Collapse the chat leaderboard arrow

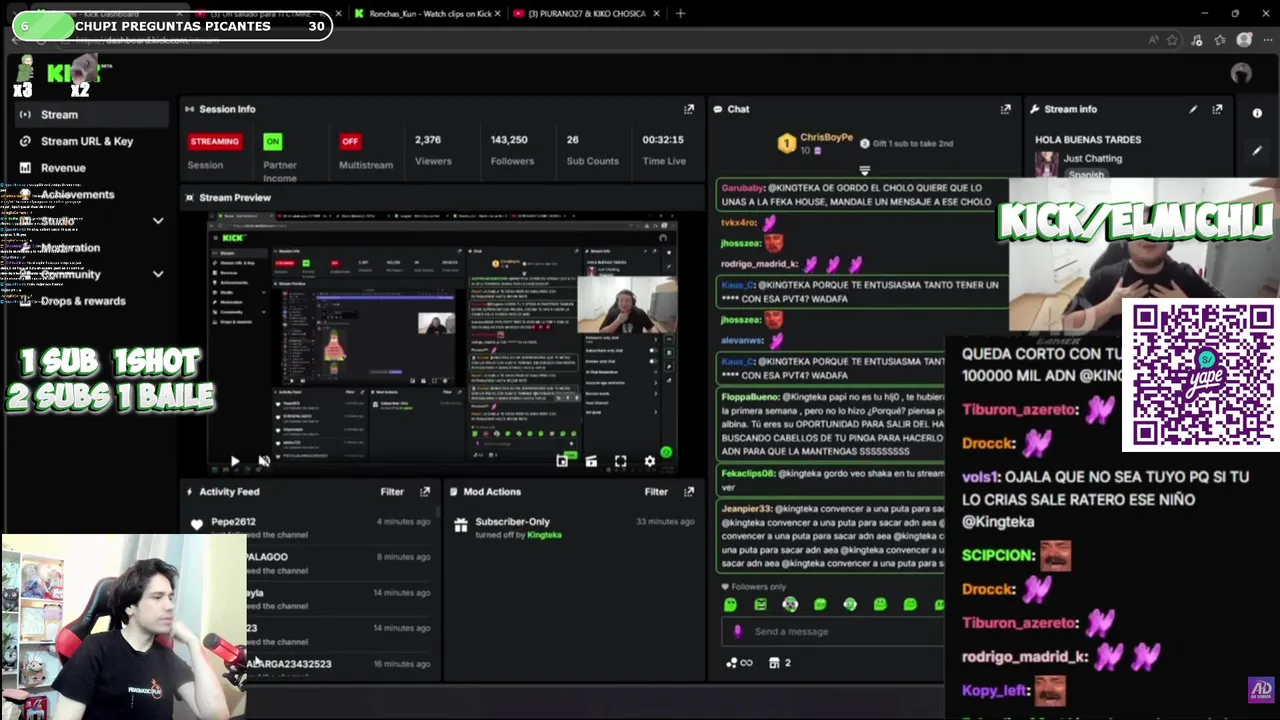pos(865,171)
